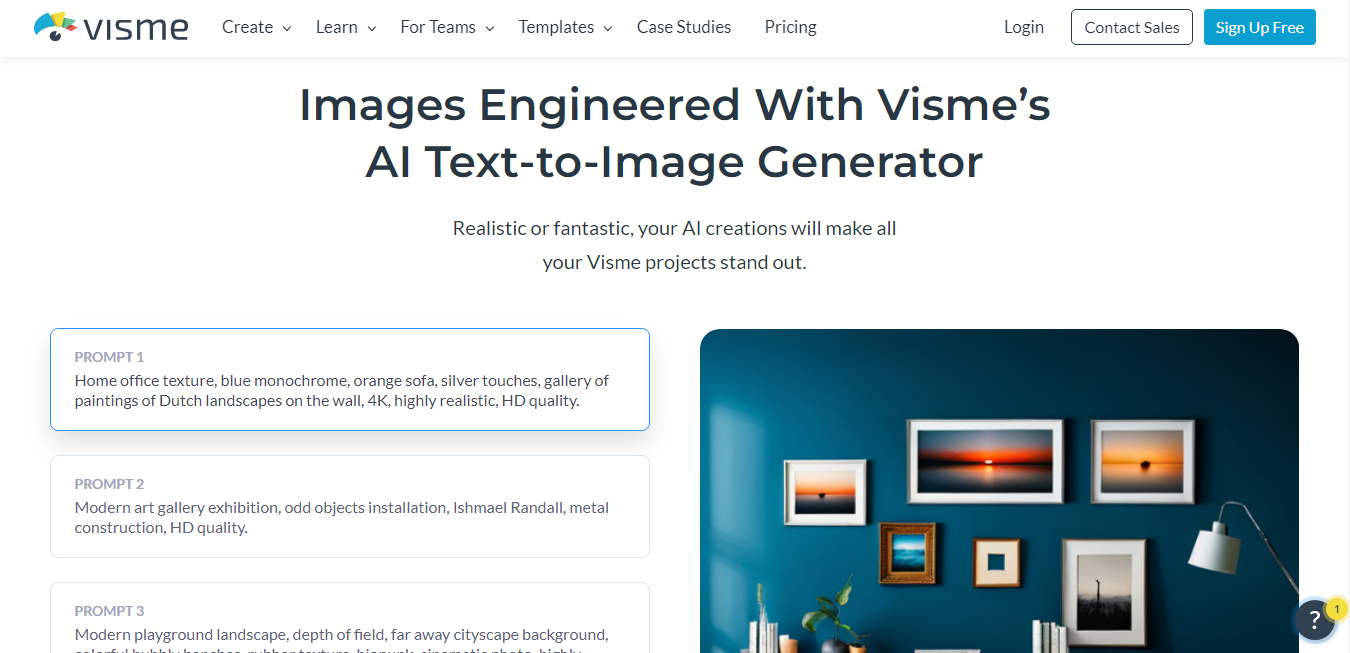This screenshot has width=1350, height=653.
Task: Click the 'Modern art gallery exhibition' prompt text
Action: pyautogui.click(x=342, y=517)
